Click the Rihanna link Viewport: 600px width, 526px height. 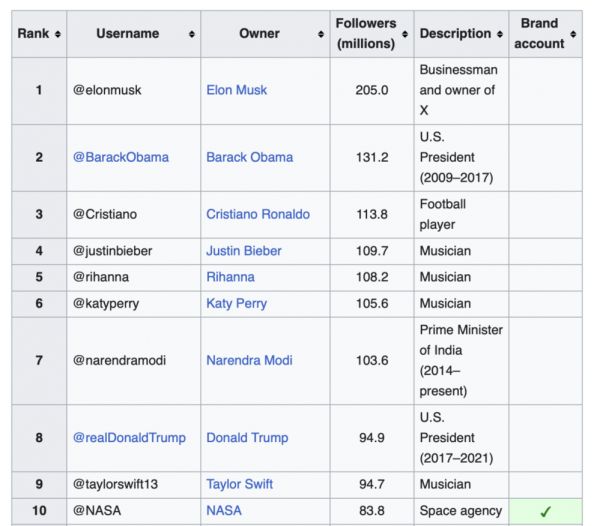(230, 277)
